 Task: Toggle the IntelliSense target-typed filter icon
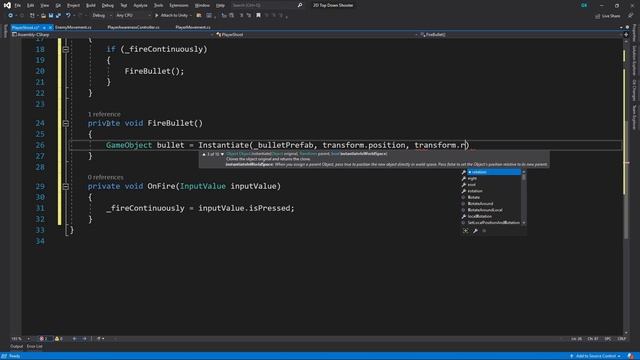[x=466, y=231]
